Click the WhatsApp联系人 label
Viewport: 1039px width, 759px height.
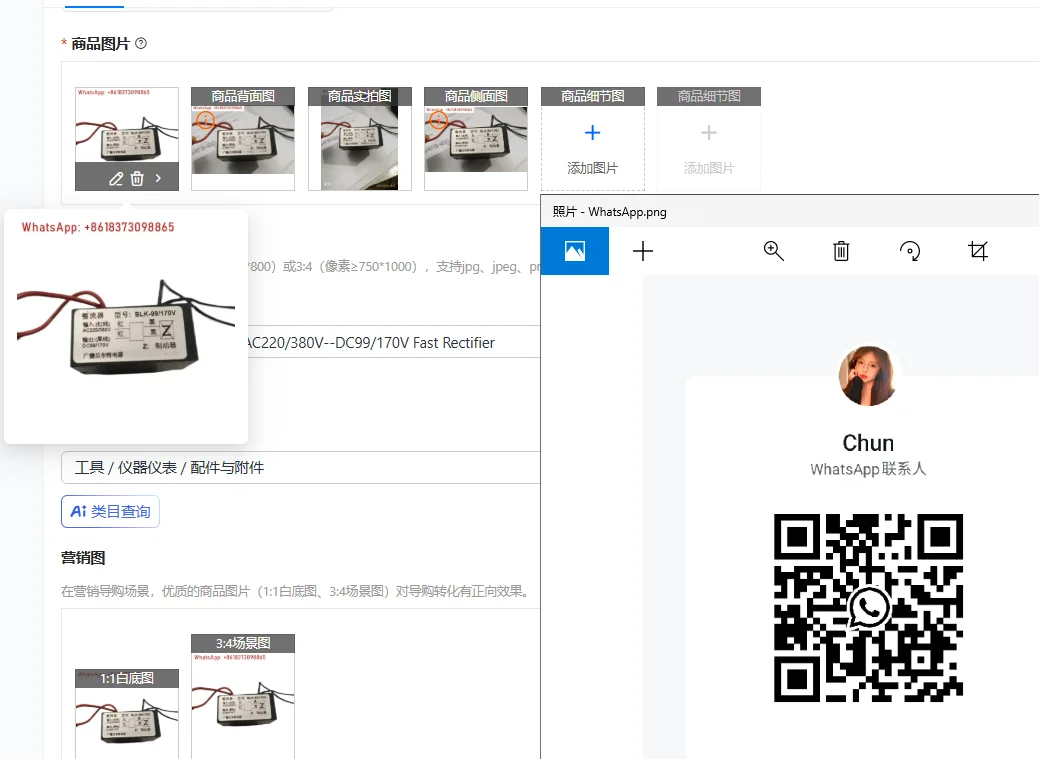(868, 469)
